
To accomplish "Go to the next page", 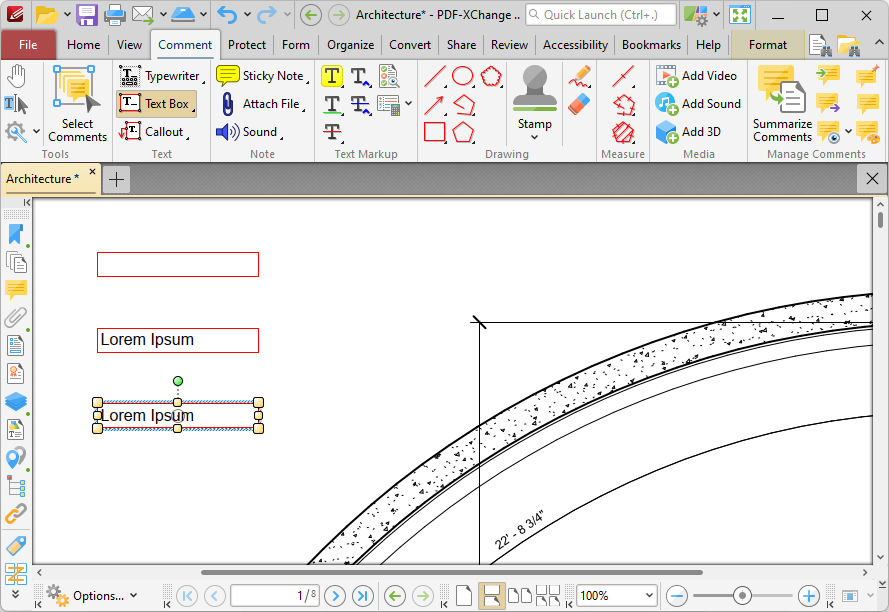I will (x=335, y=596).
